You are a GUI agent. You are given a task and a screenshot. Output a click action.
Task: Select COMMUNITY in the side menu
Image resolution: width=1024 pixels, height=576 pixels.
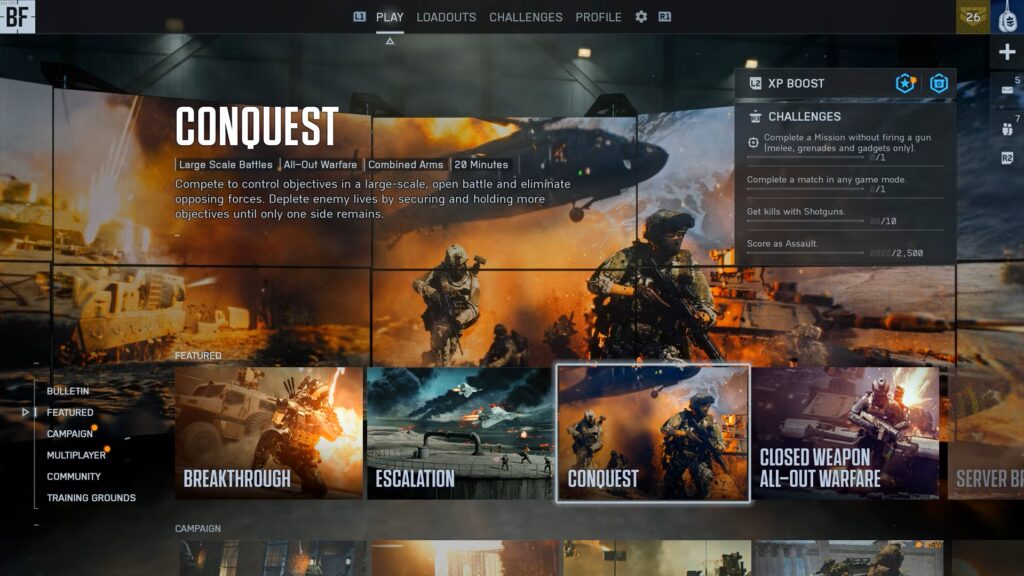click(74, 477)
